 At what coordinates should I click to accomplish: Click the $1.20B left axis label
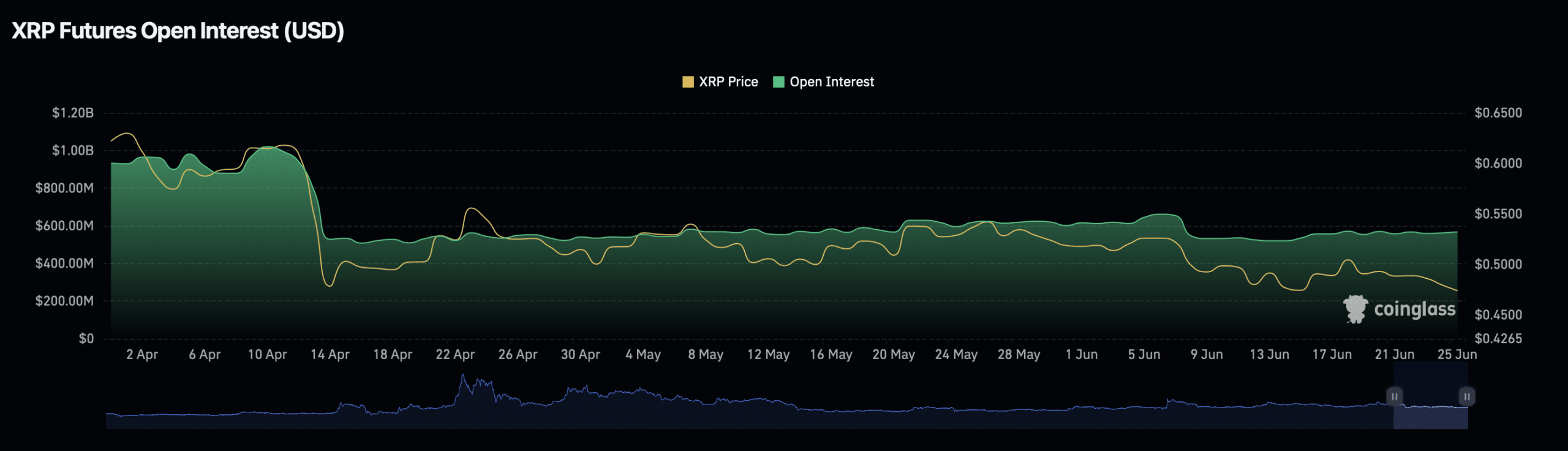tap(73, 113)
